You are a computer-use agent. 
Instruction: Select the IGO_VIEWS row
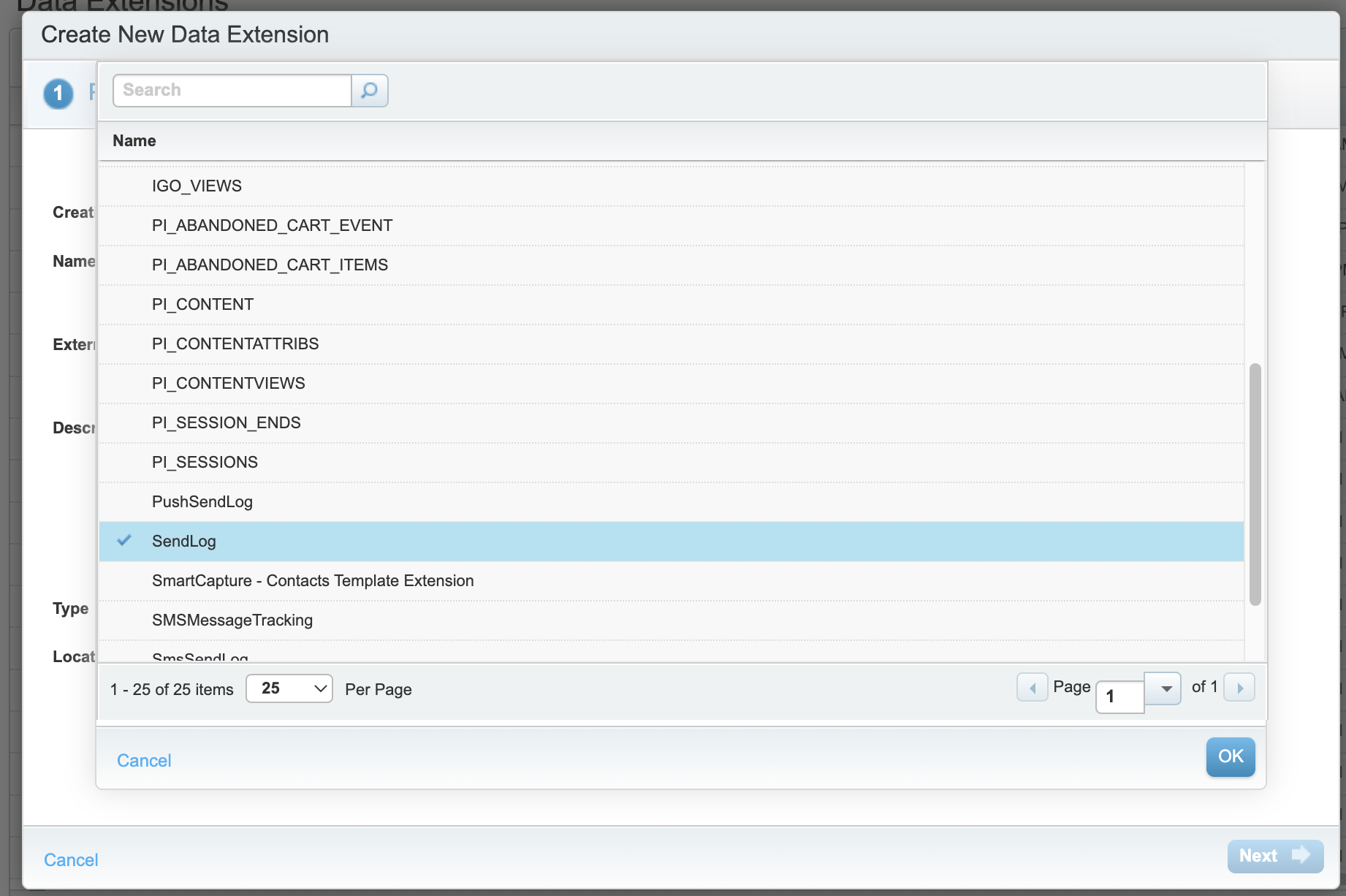(x=671, y=186)
